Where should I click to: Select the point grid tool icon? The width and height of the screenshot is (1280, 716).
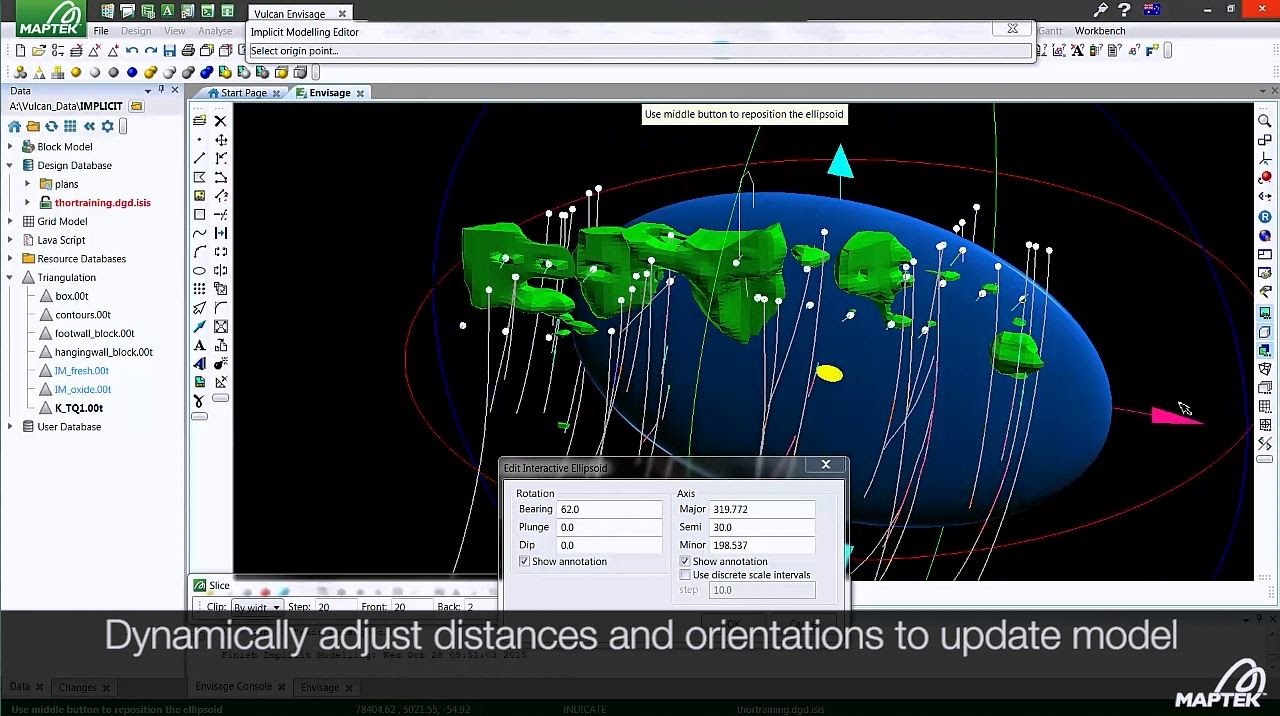coord(200,289)
